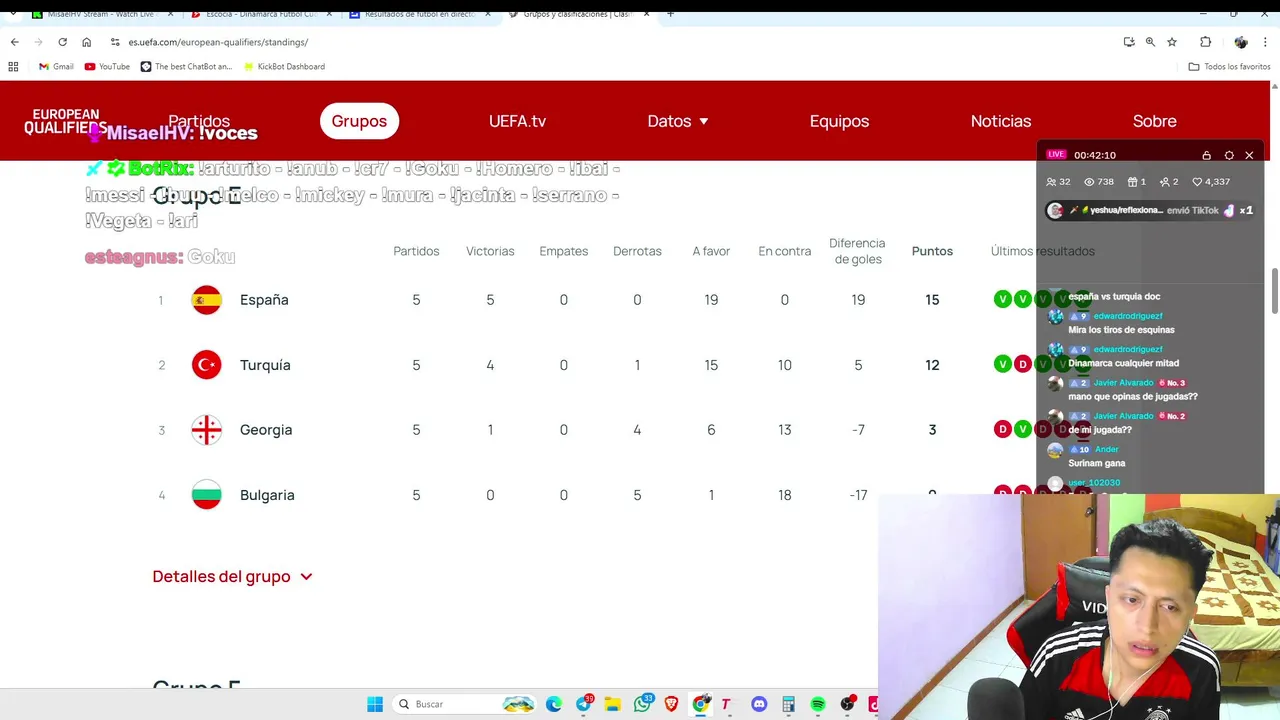Open settings gear on the live overlay

click(1229, 155)
